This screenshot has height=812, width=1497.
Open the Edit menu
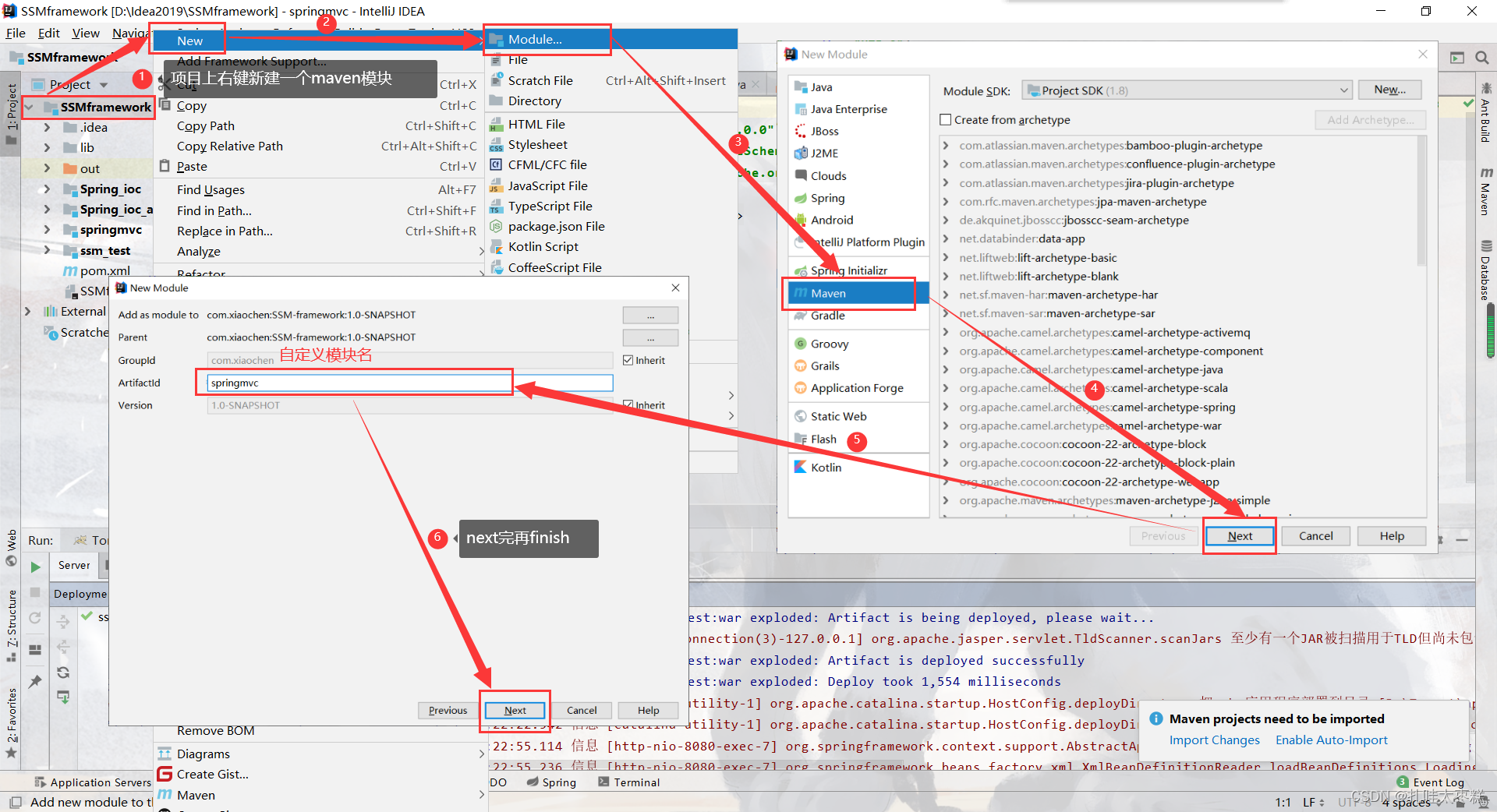coord(48,34)
